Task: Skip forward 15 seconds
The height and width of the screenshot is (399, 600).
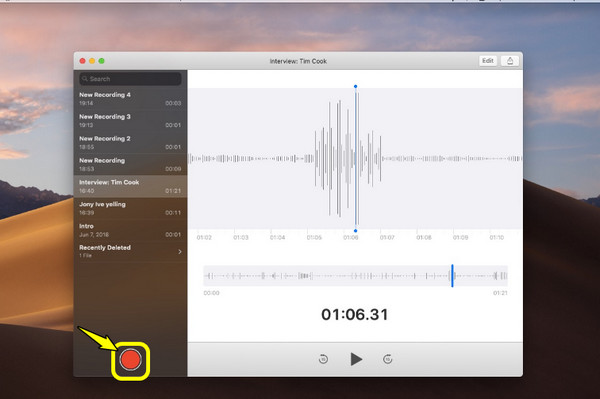Action: coord(388,359)
